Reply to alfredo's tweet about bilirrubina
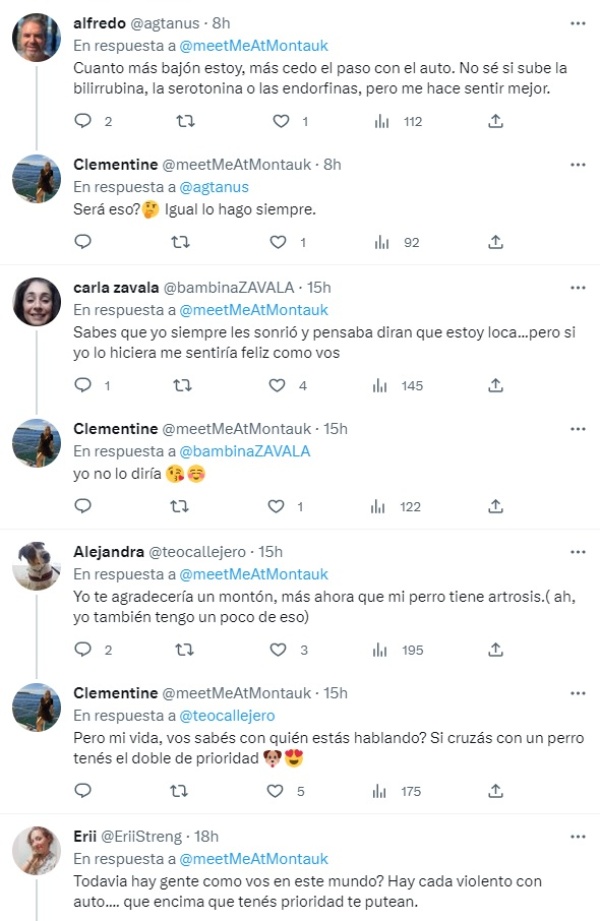Screen dimensions: 600x921 [x=84, y=121]
